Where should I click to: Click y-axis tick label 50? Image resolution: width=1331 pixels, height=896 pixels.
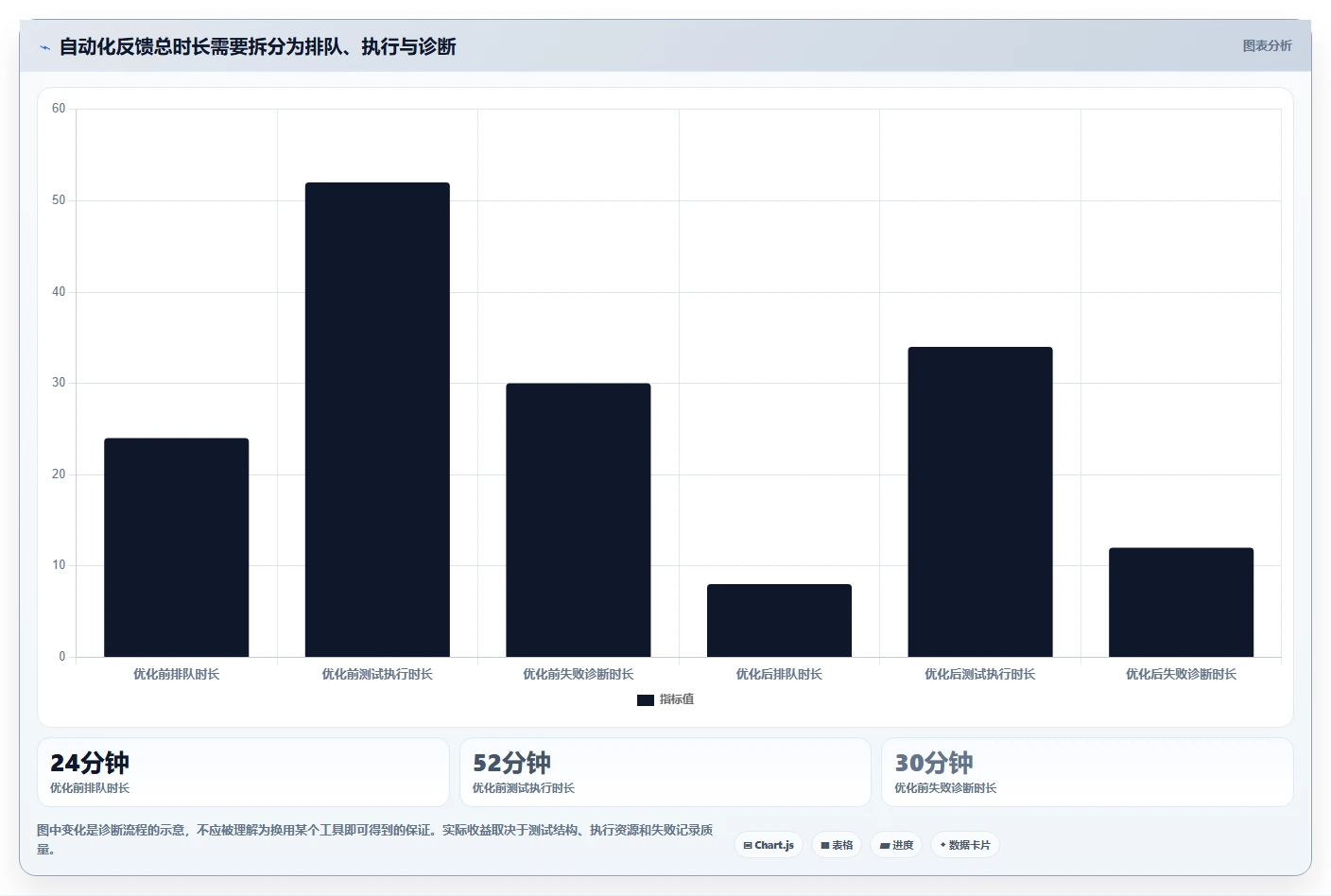(x=59, y=200)
